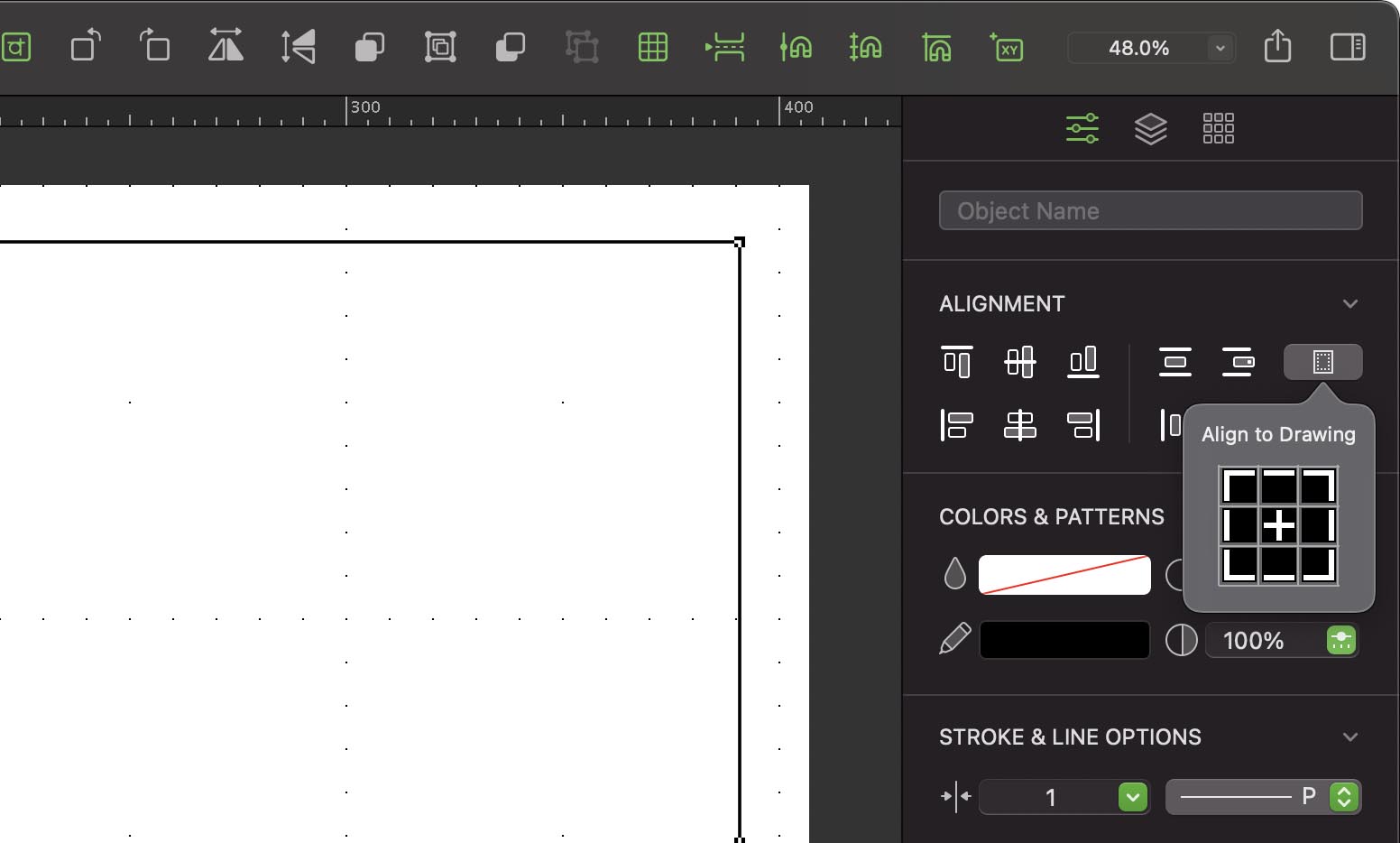Open the stroke width dropdown arrow
1400x843 pixels.
(1132, 797)
